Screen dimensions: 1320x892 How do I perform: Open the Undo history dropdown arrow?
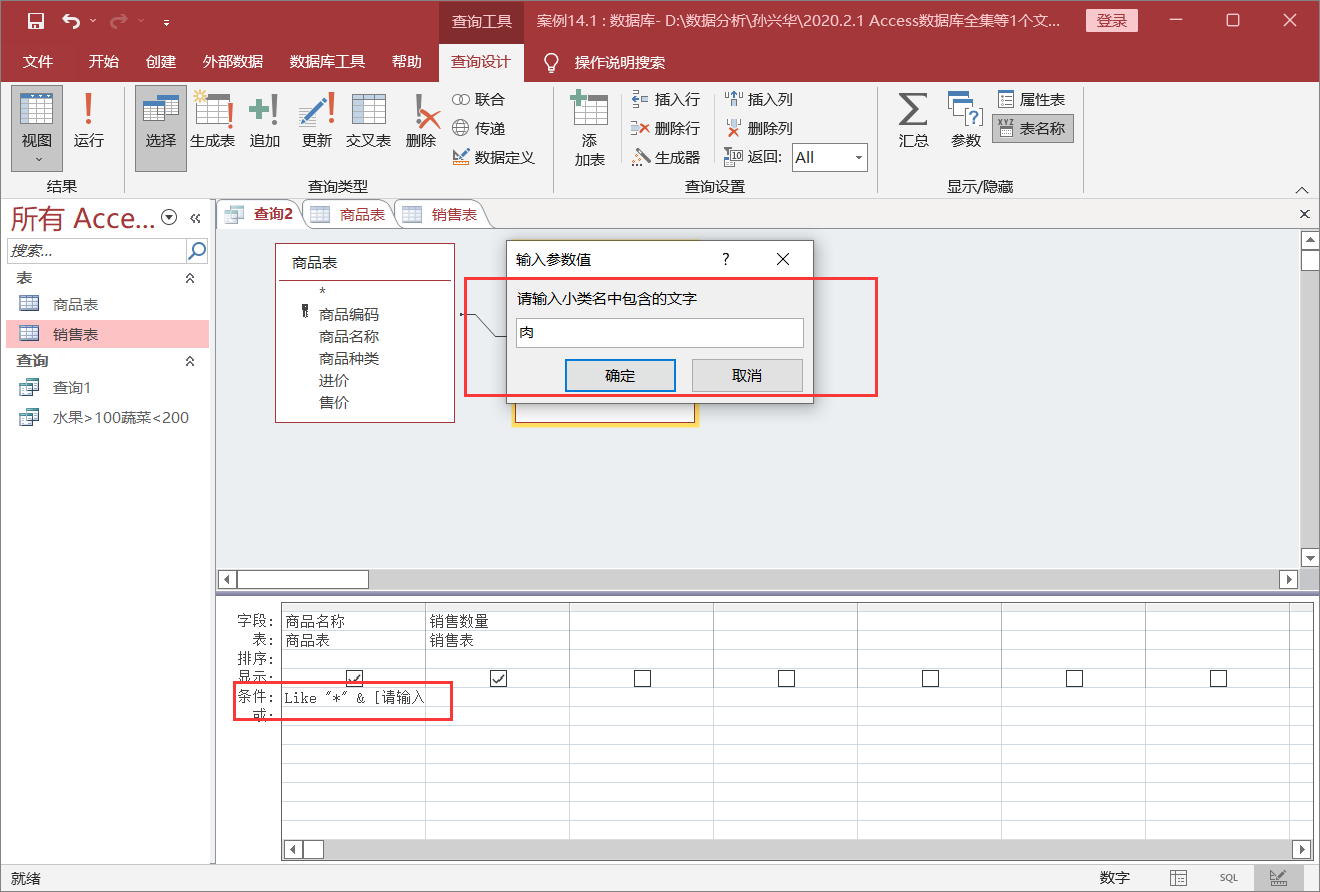pyautogui.click(x=93, y=21)
